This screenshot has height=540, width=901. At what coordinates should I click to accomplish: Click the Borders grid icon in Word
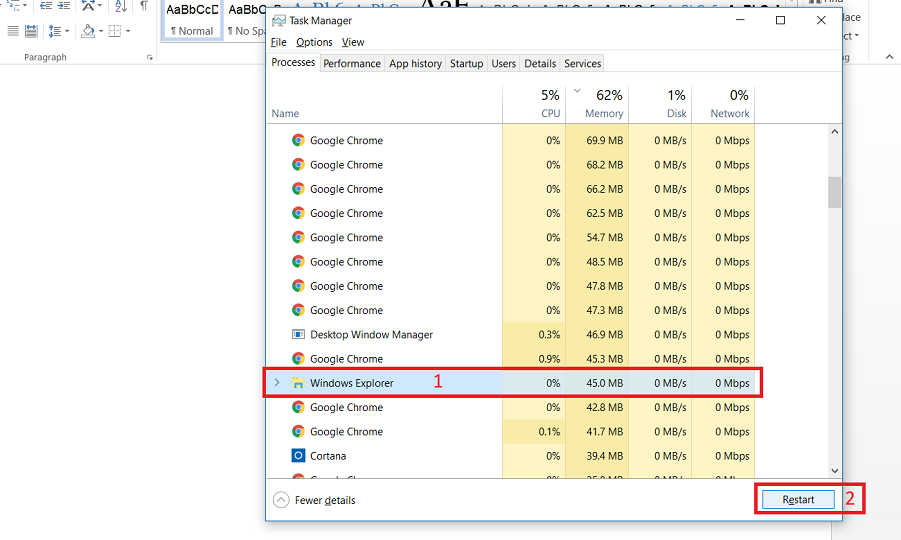coord(115,30)
